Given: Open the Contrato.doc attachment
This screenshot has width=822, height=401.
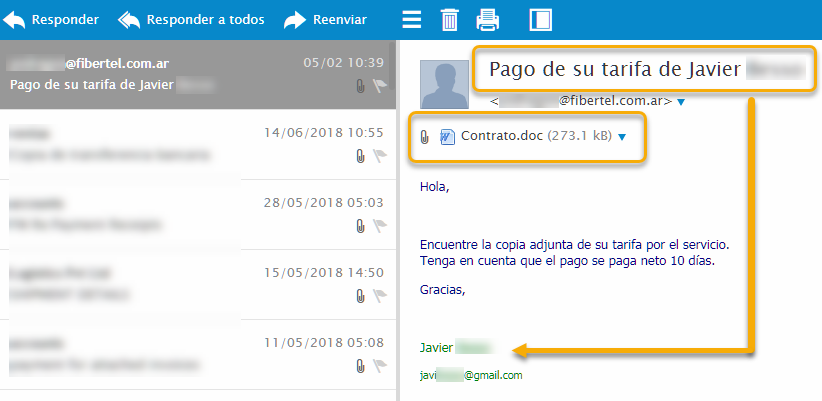Looking at the screenshot, I should (536, 136).
